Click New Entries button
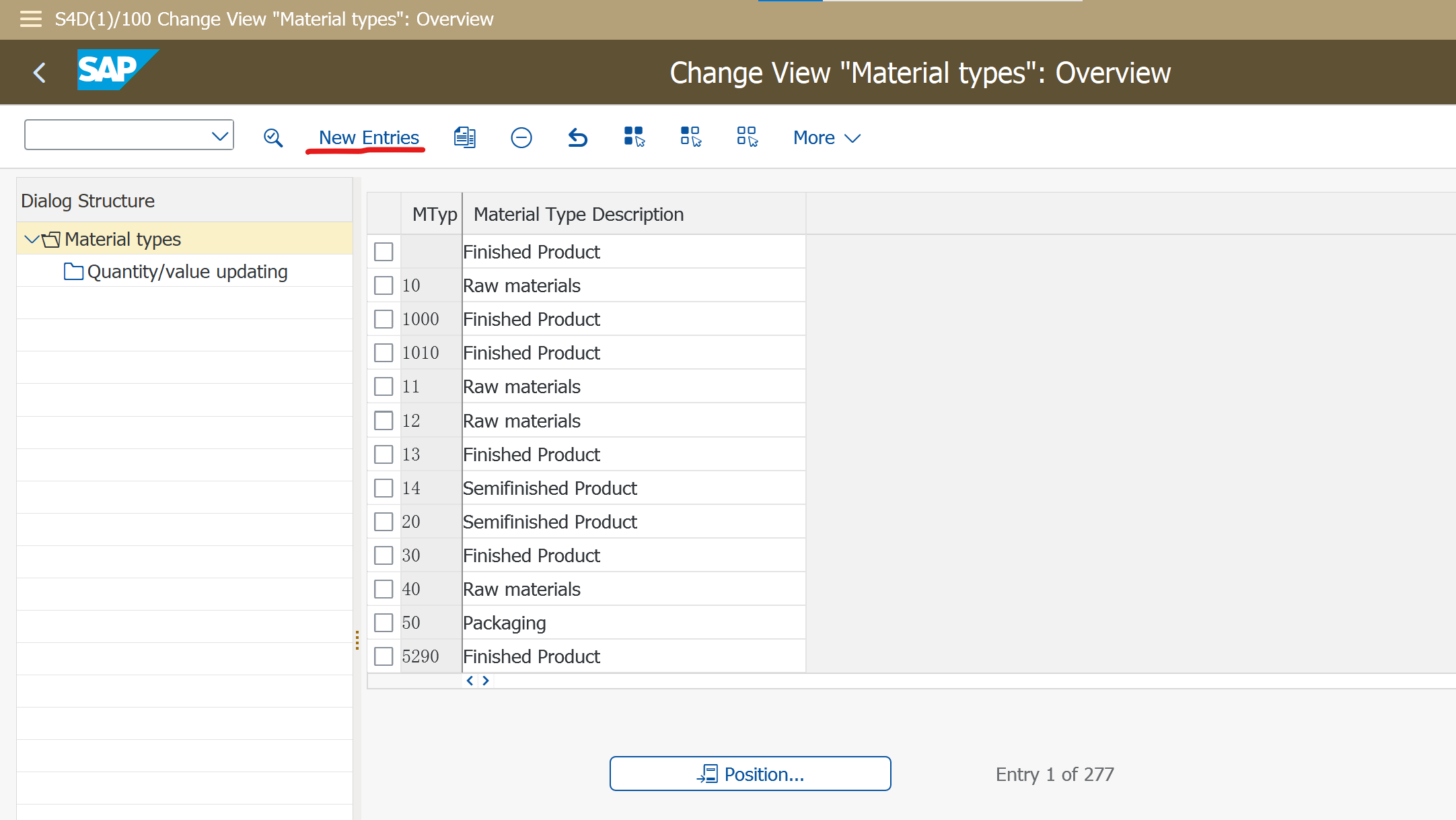Screen dimensions: 1456x820 (x=369, y=137)
